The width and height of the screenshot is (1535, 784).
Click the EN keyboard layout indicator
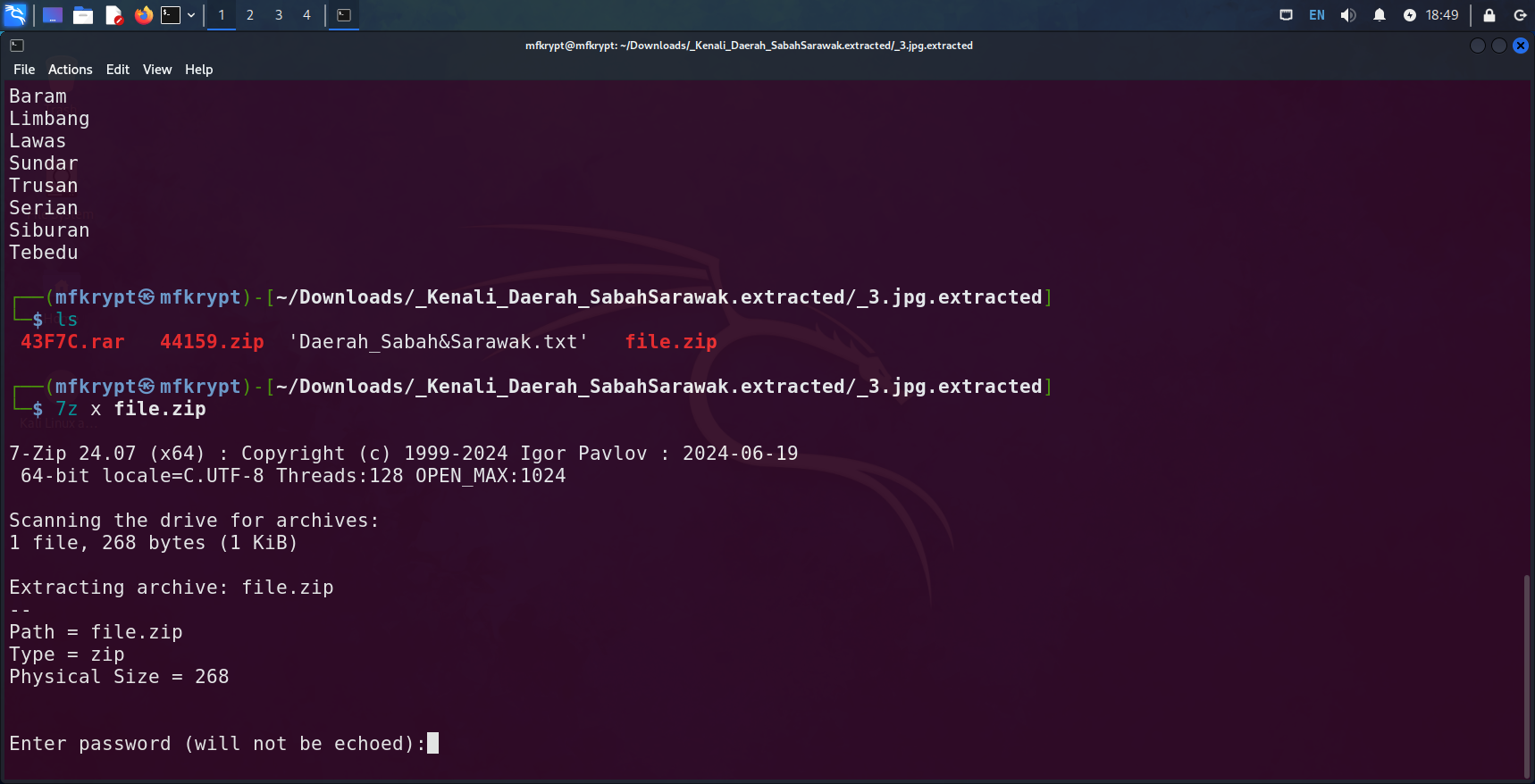[x=1316, y=15]
